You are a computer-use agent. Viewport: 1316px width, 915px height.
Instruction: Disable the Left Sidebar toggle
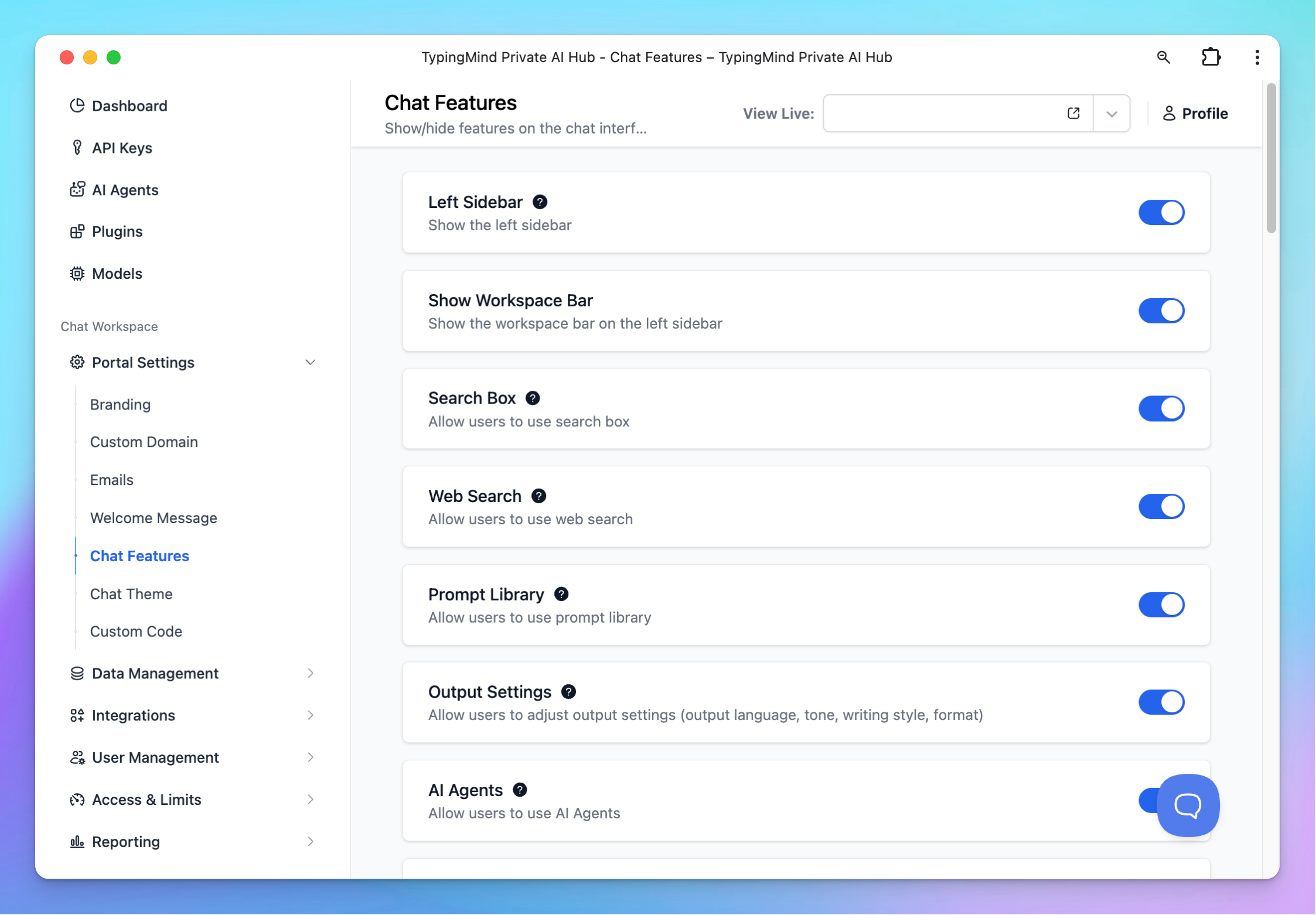click(1161, 213)
